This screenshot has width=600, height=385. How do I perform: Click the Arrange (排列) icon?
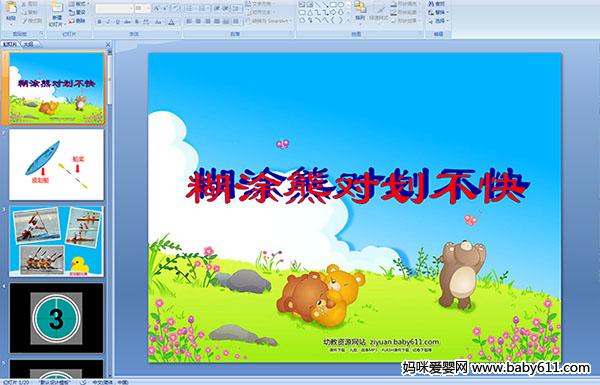(360, 11)
